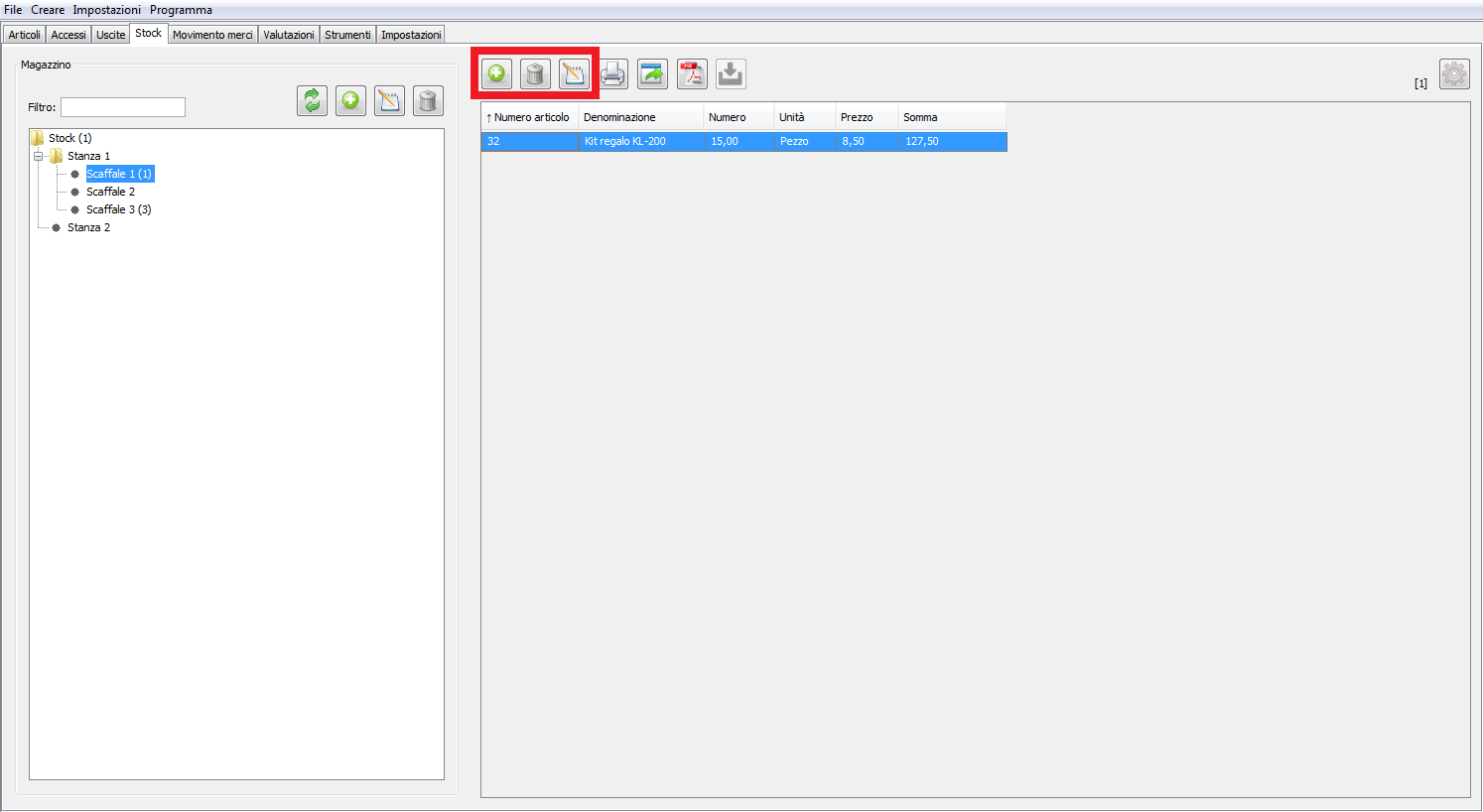This screenshot has height=812, width=1483.
Task: Click the trash icon in Magazzino panel
Action: coord(428,100)
